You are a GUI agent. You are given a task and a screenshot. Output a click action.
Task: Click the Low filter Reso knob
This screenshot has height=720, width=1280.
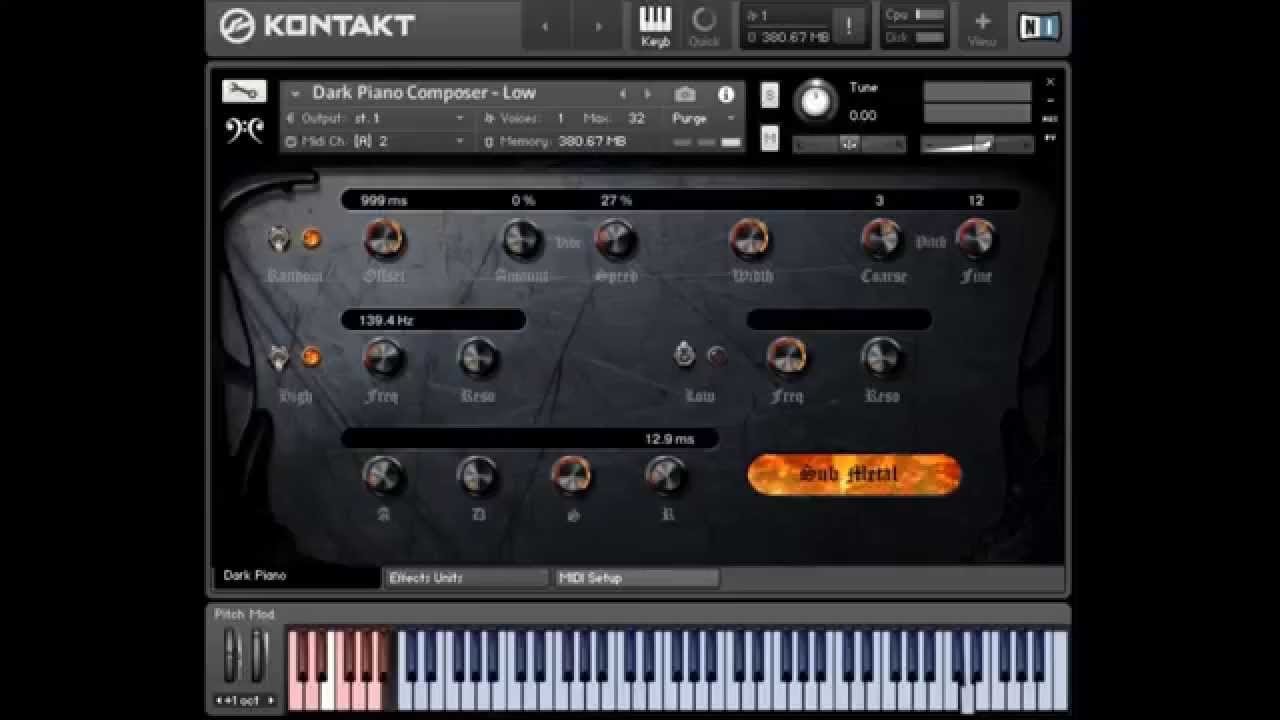881,357
